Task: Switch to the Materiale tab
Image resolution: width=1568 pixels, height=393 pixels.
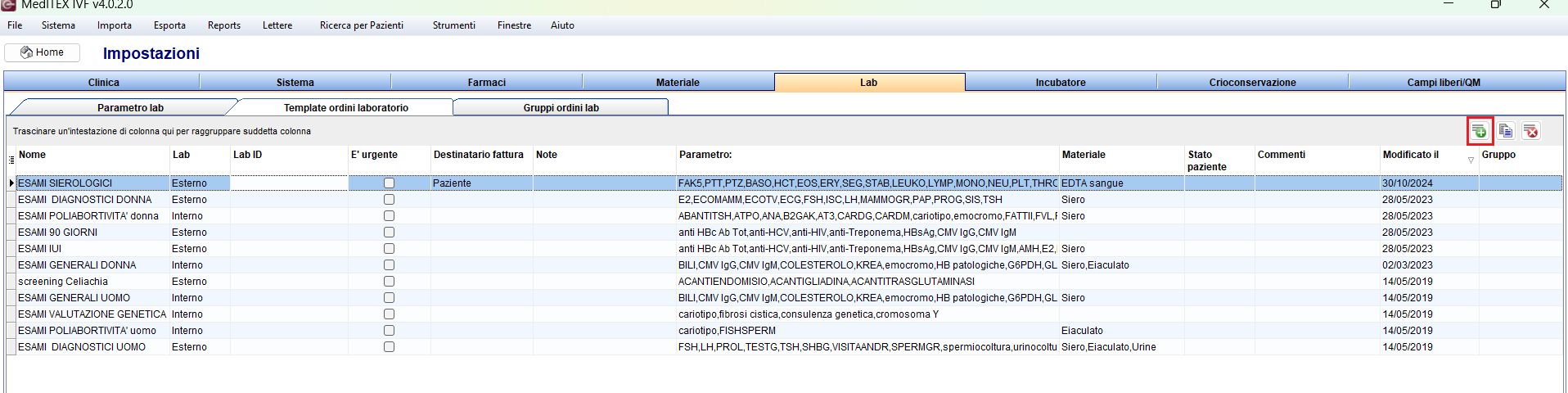Action: (678, 83)
